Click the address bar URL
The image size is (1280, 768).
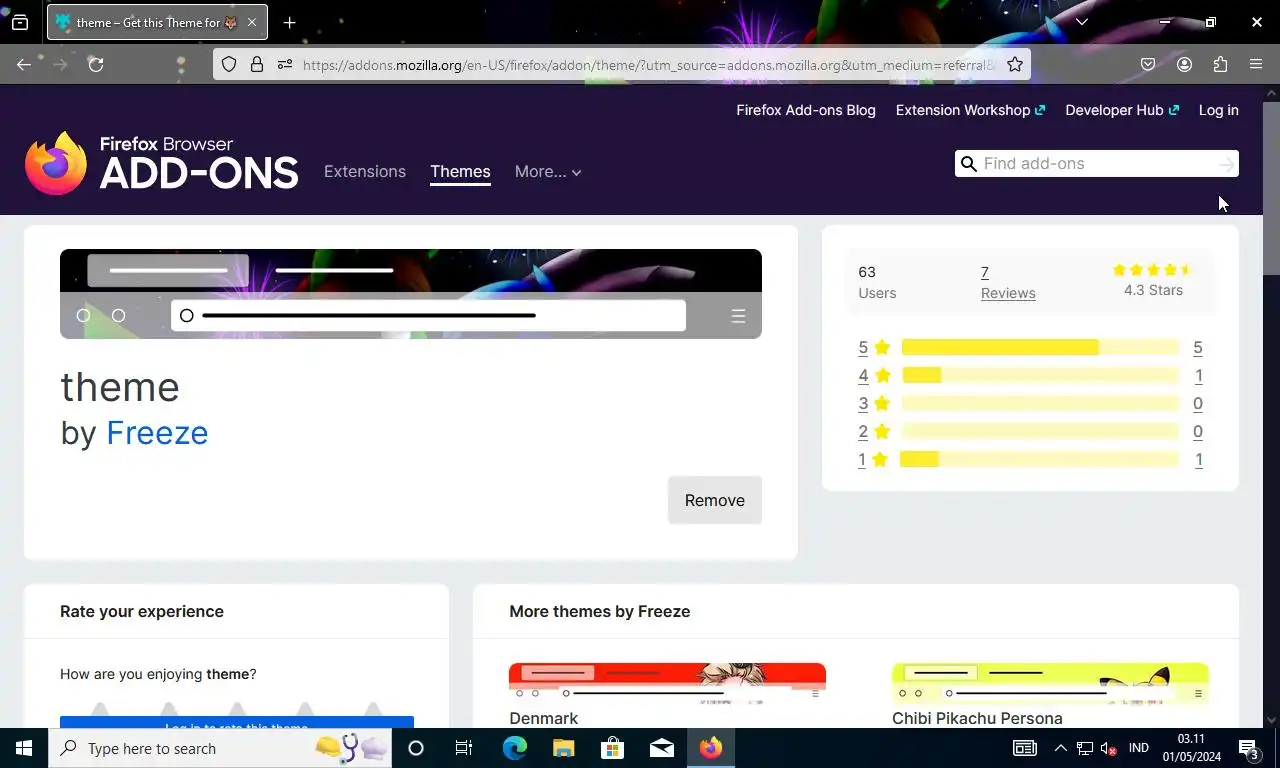tap(649, 65)
